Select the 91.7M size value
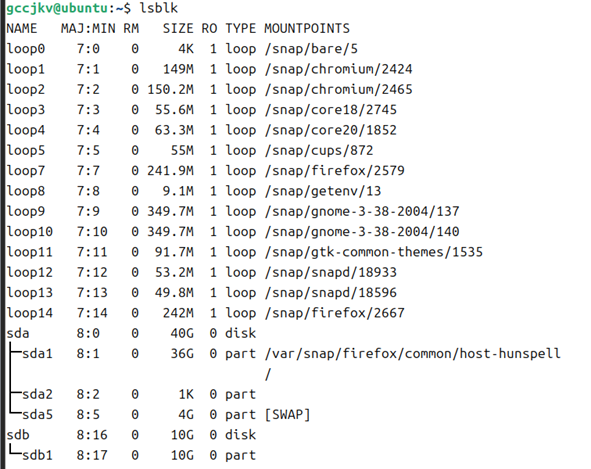 [x=174, y=252]
